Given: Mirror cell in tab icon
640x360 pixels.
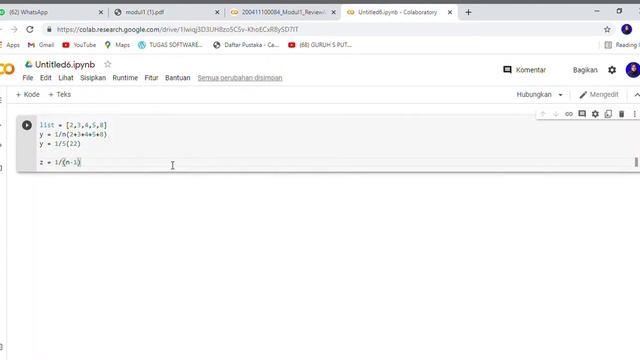Looking at the screenshot, I should click(609, 114).
